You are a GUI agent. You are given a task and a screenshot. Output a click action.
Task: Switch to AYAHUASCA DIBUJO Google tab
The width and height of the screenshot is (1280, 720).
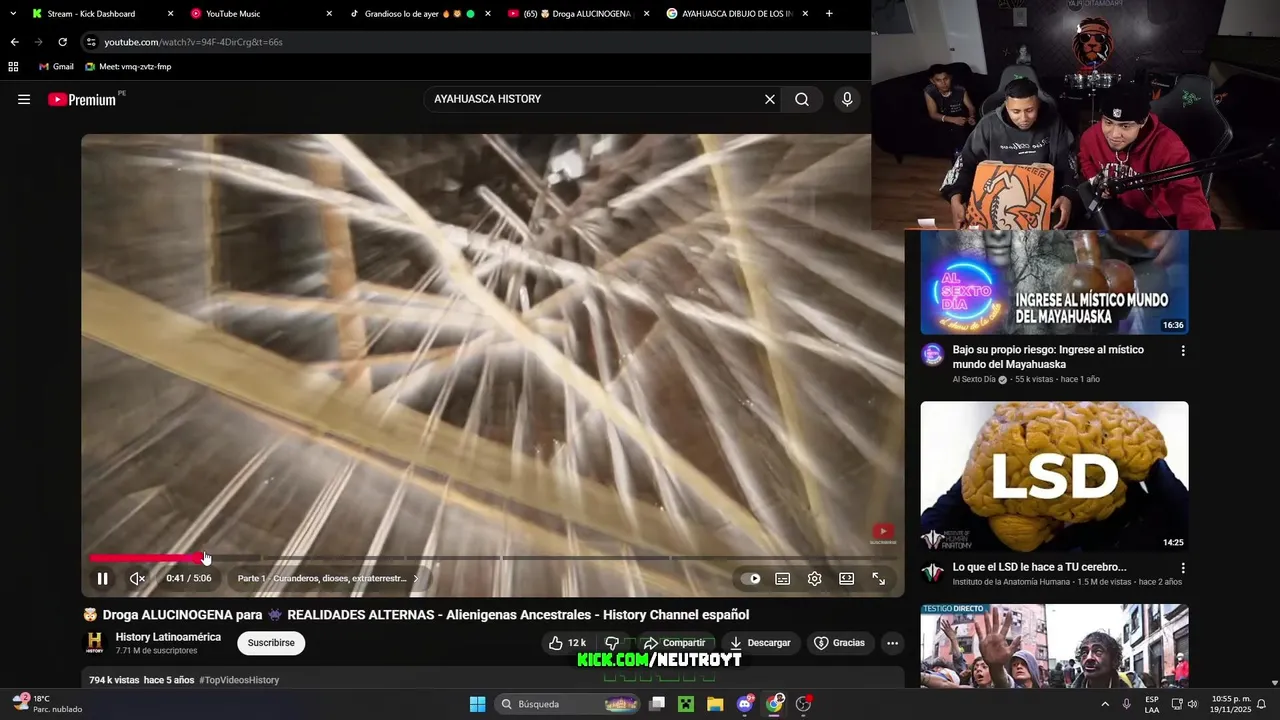pos(737,14)
